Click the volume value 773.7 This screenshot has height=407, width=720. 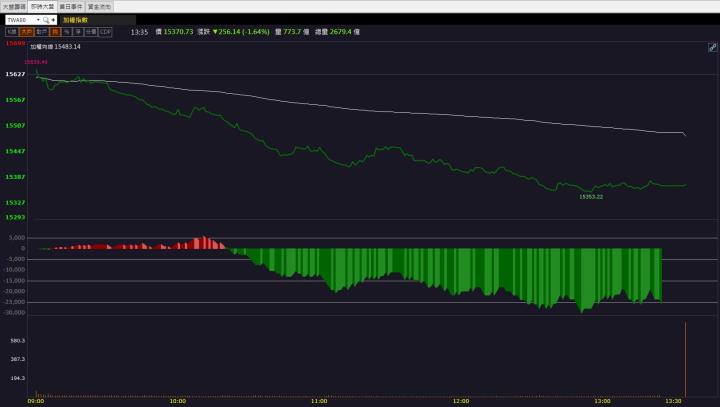(x=292, y=32)
